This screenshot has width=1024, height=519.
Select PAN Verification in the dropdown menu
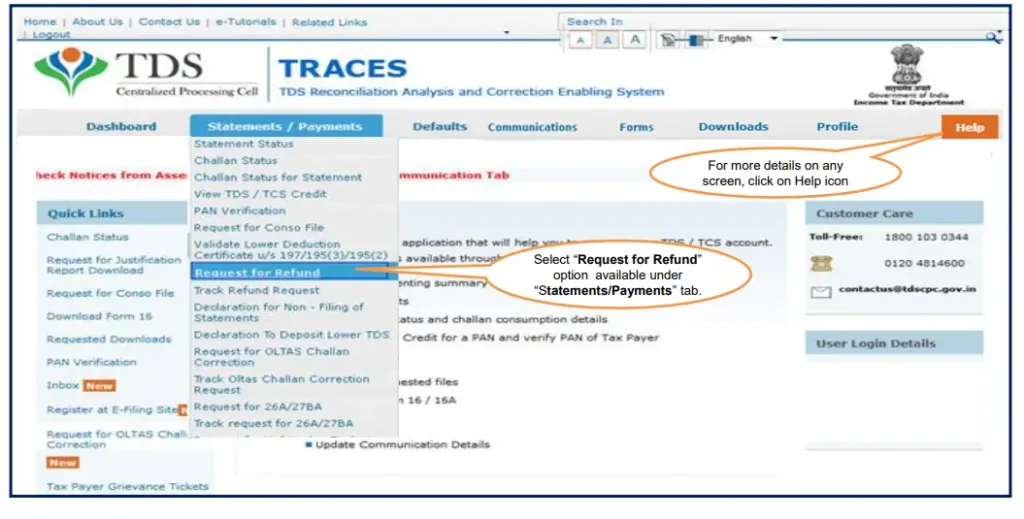(x=240, y=211)
